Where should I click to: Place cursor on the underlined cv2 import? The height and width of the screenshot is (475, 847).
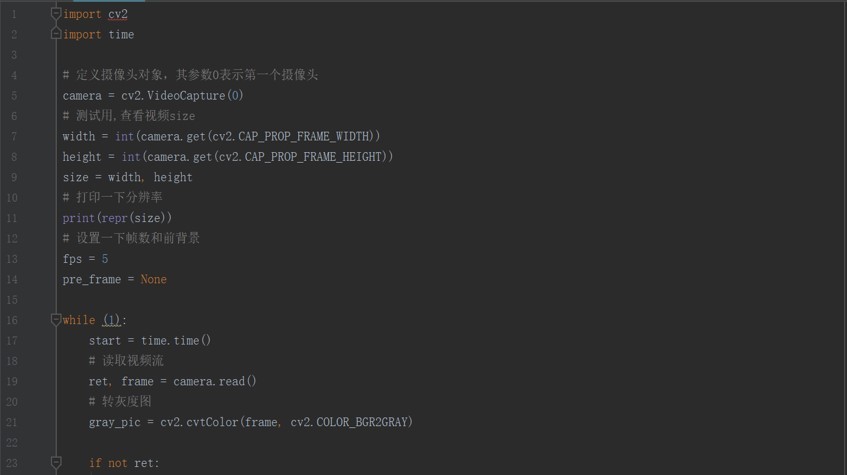(118, 14)
